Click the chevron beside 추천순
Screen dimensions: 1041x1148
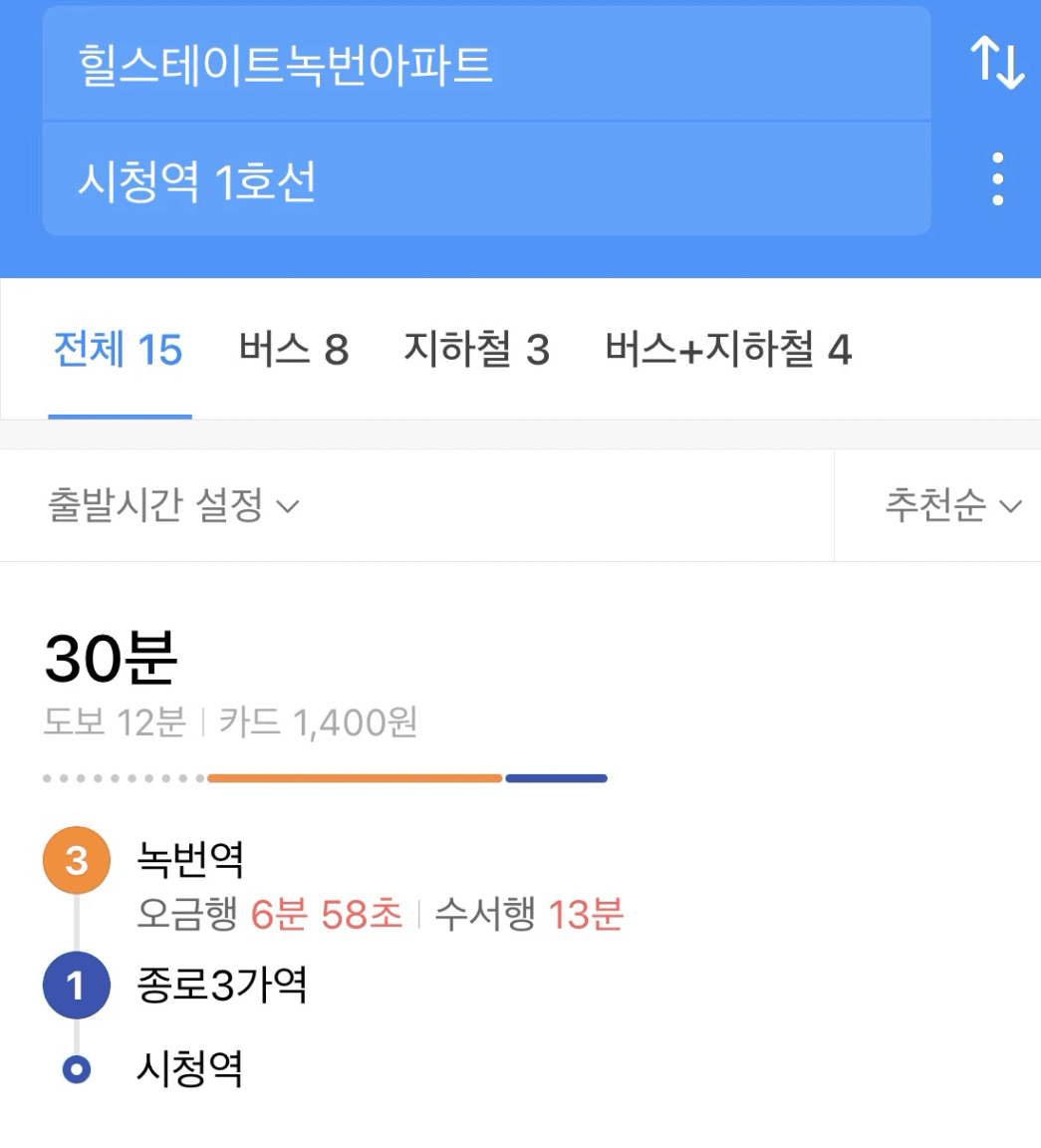point(1011,506)
